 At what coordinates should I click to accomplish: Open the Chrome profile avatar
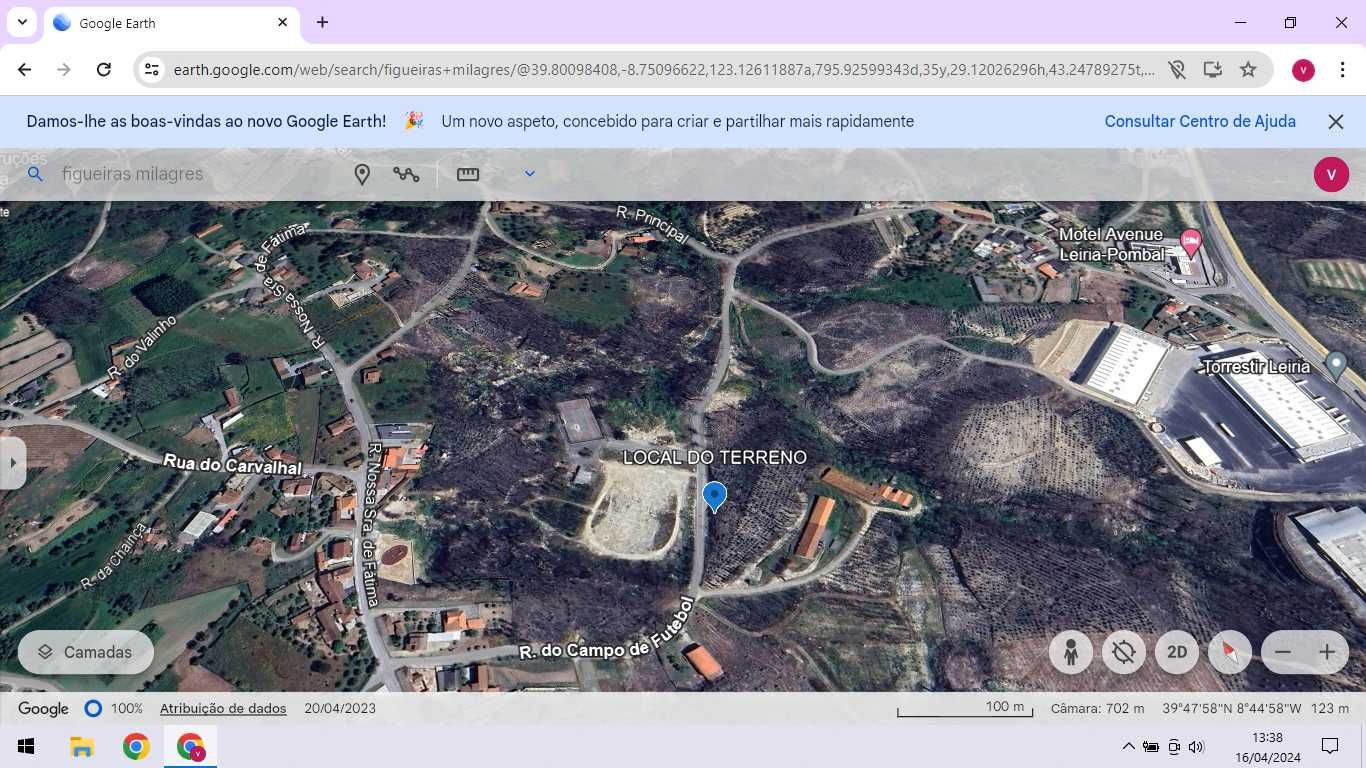pos(1303,69)
